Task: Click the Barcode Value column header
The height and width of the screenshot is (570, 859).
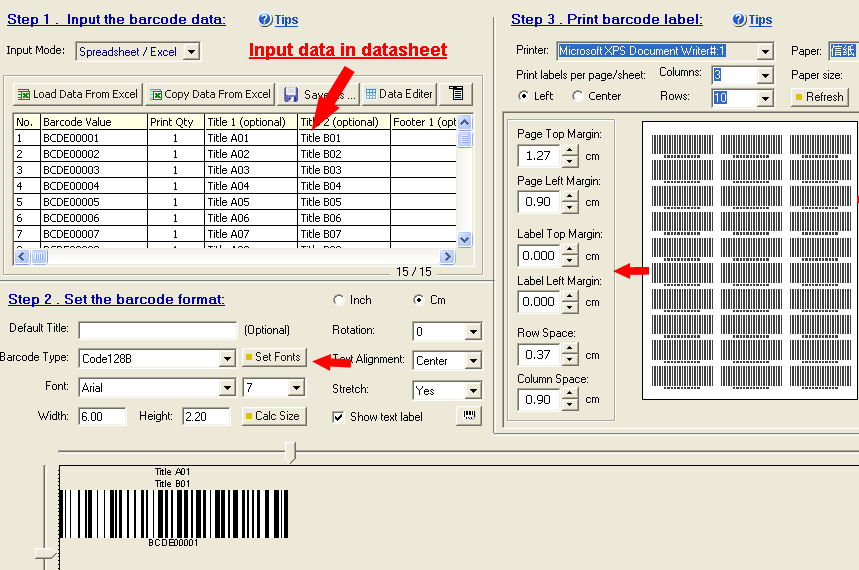Action: tap(94, 122)
